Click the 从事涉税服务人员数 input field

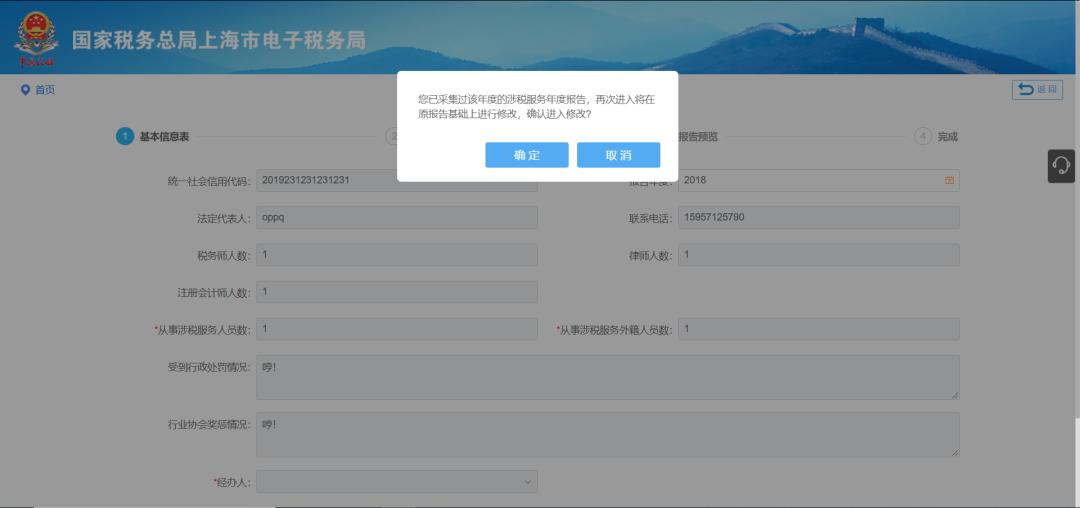tap(397, 329)
